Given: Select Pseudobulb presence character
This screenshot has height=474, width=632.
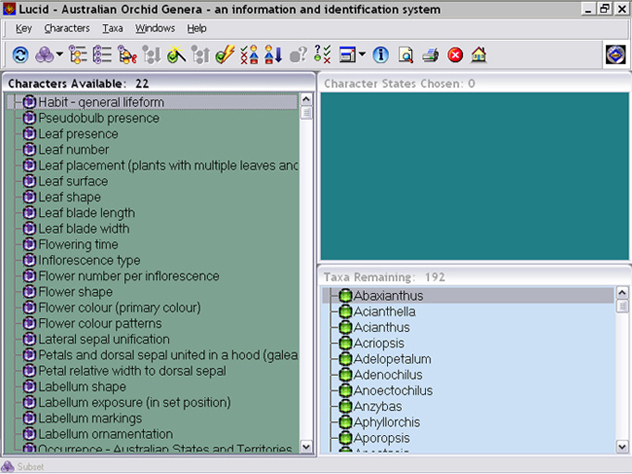Looking at the screenshot, I should 99,118.
